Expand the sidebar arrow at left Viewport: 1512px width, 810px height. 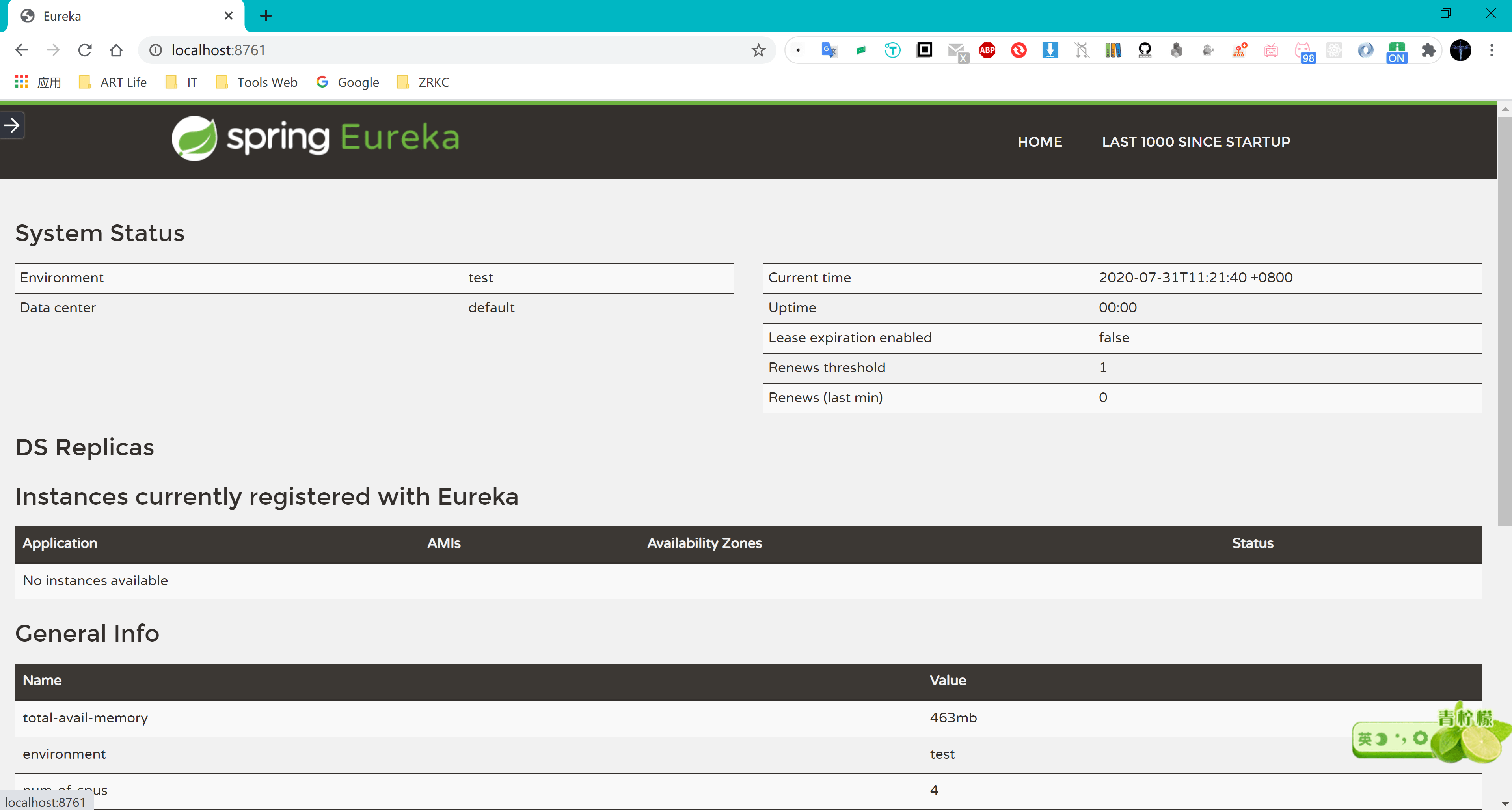coord(12,125)
